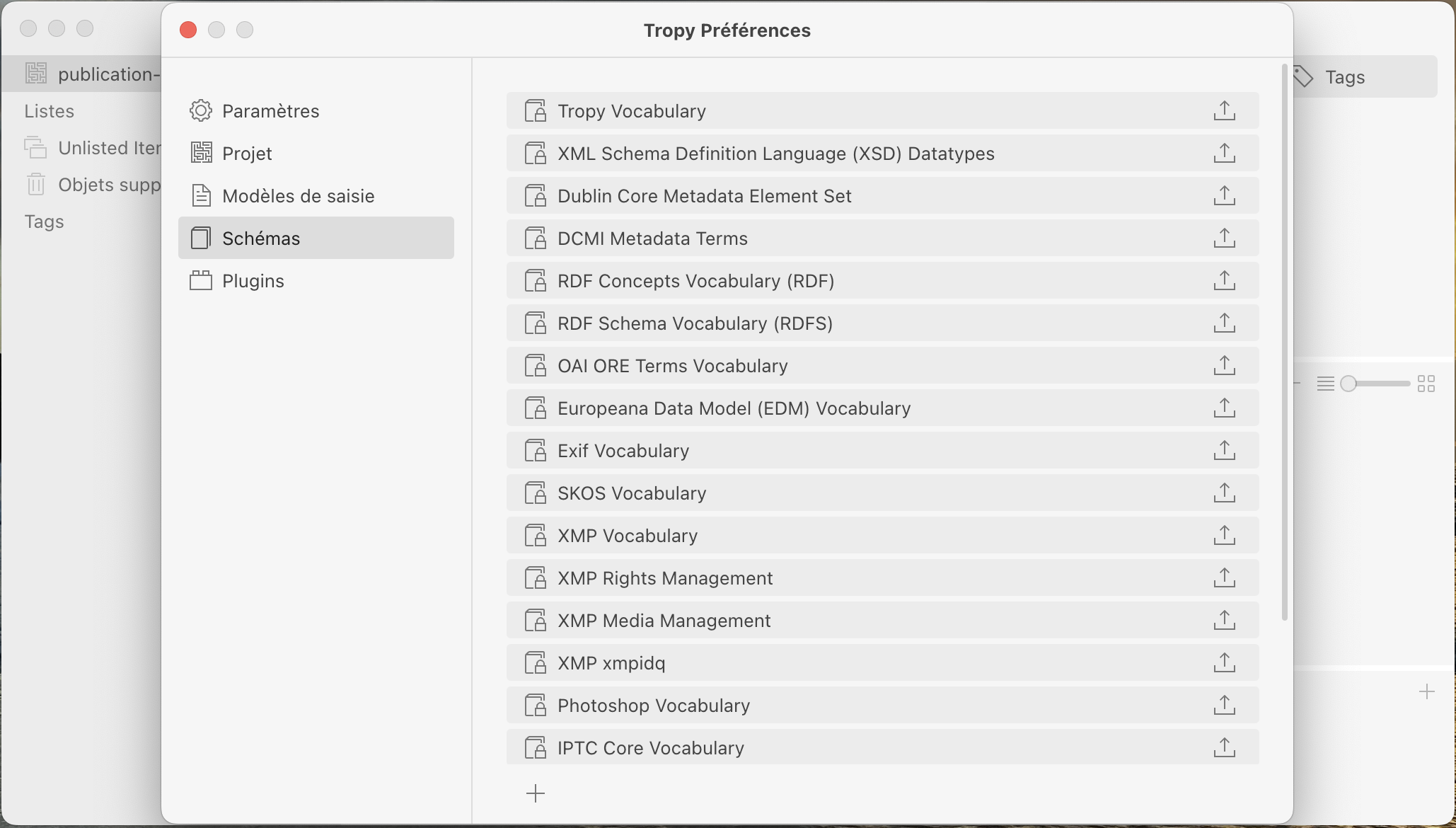Expand the DCMI Metadata Terms schema
This screenshot has height=828, width=1456.
[x=652, y=238]
